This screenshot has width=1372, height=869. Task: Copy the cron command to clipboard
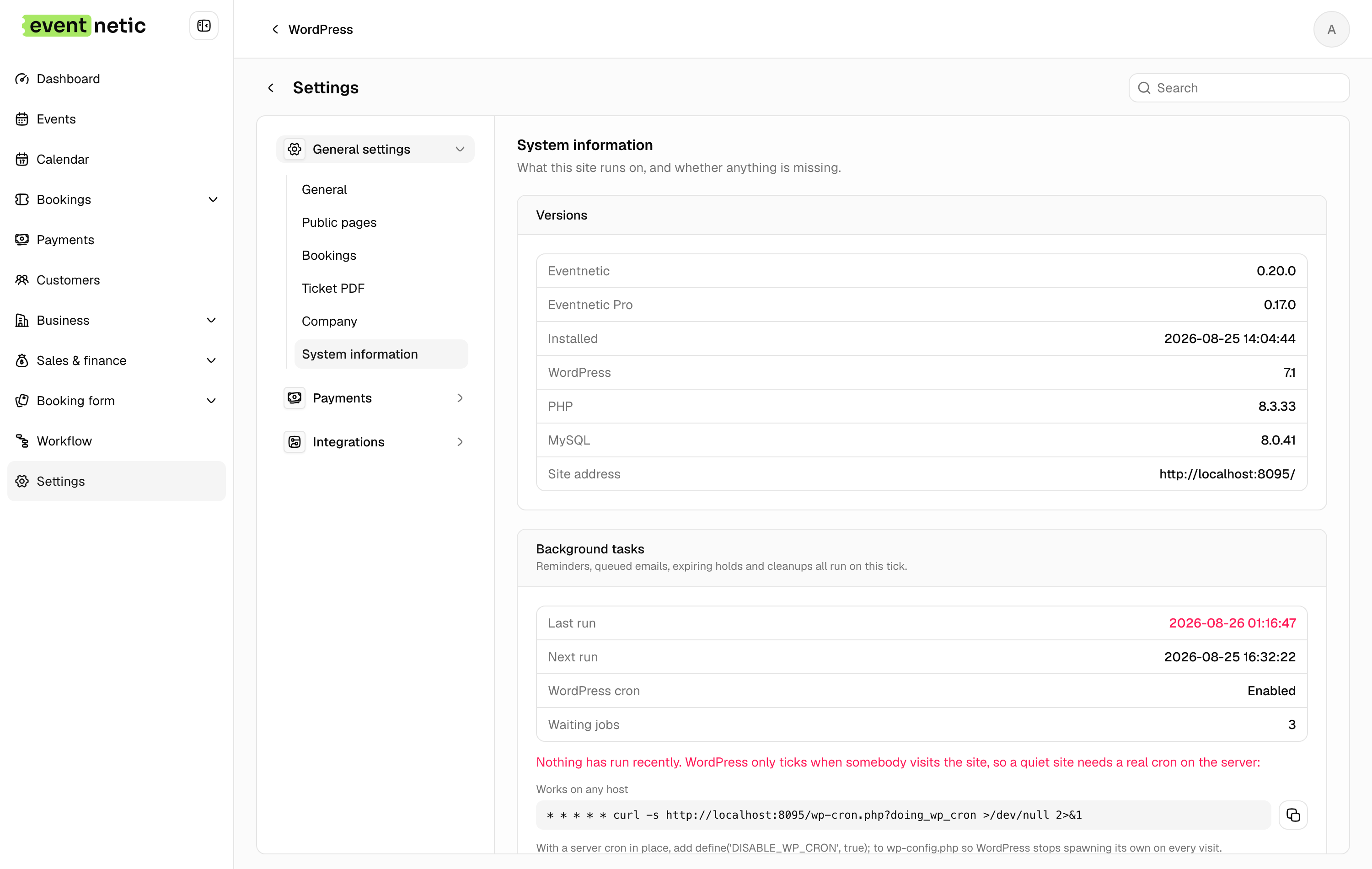1293,815
